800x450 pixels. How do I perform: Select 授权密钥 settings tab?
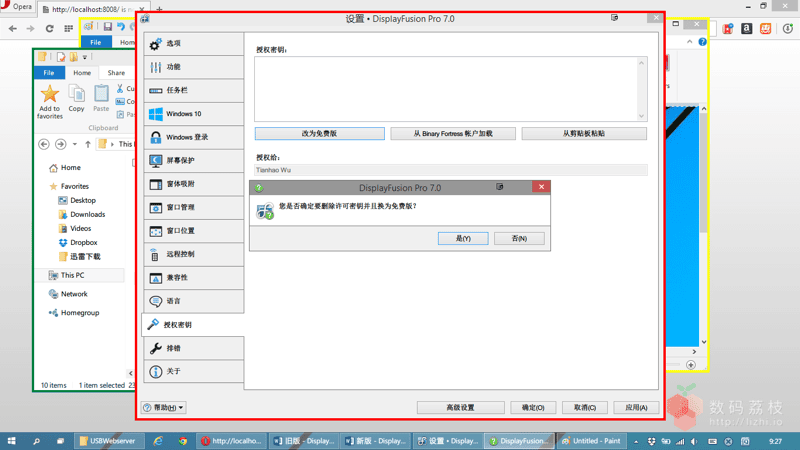point(193,324)
